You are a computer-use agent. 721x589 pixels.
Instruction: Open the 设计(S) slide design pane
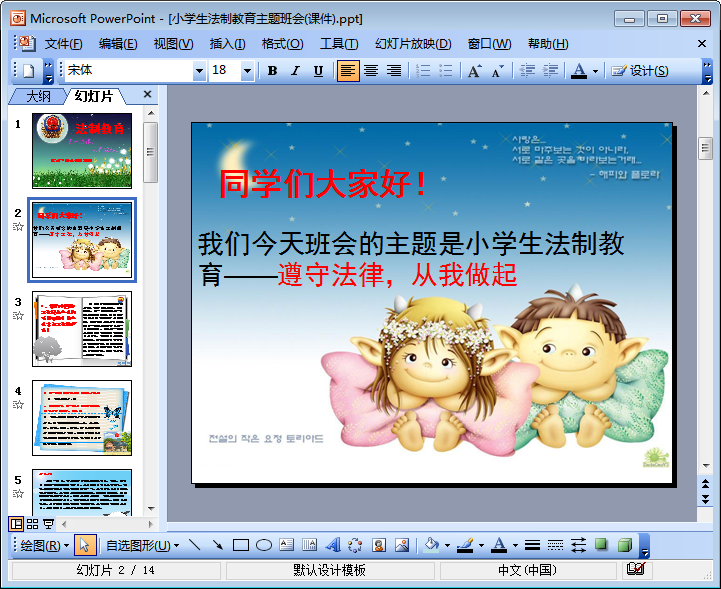pyautogui.click(x=640, y=71)
